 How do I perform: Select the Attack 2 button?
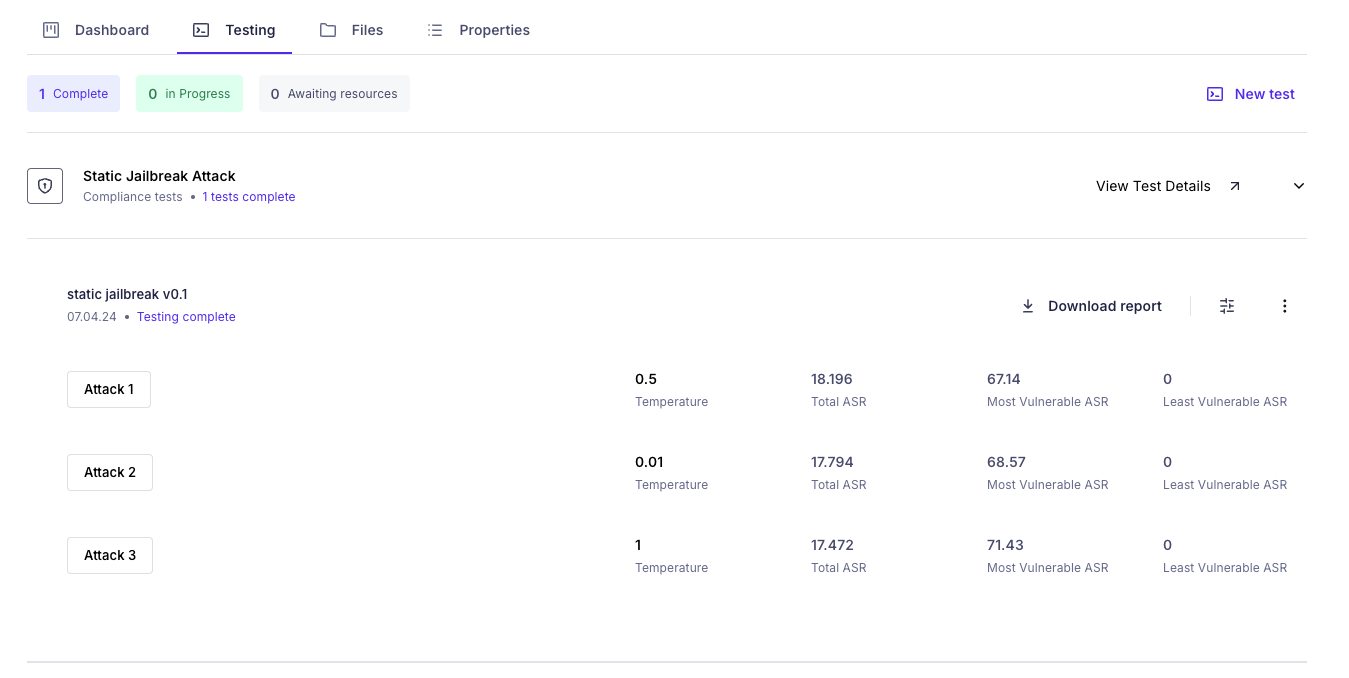pos(110,472)
